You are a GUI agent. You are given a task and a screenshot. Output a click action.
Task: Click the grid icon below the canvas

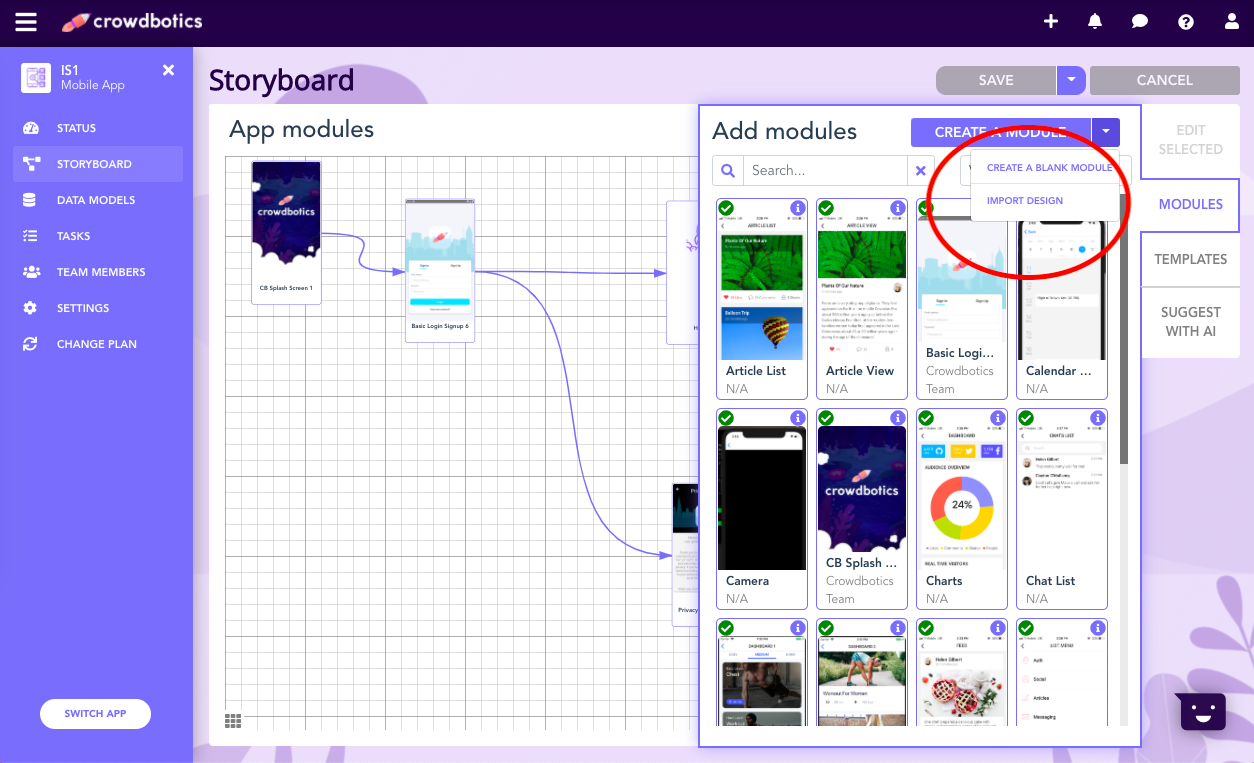click(x=233, y=721)
